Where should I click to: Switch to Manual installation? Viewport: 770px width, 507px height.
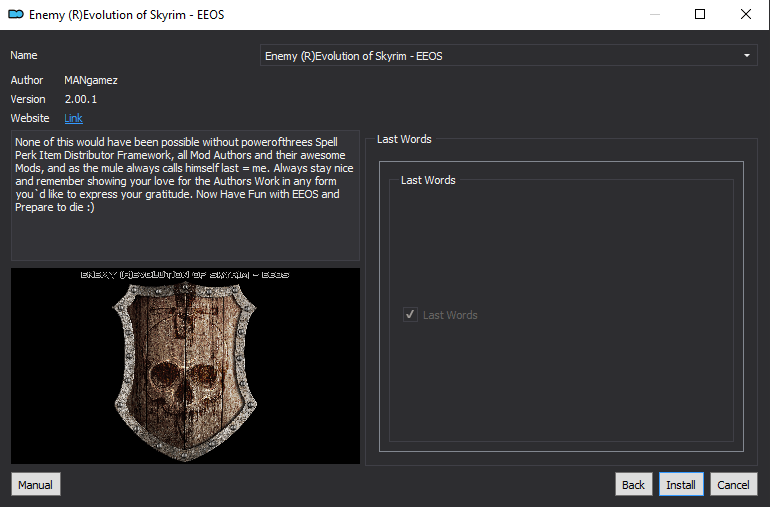[x=35, y=484]
